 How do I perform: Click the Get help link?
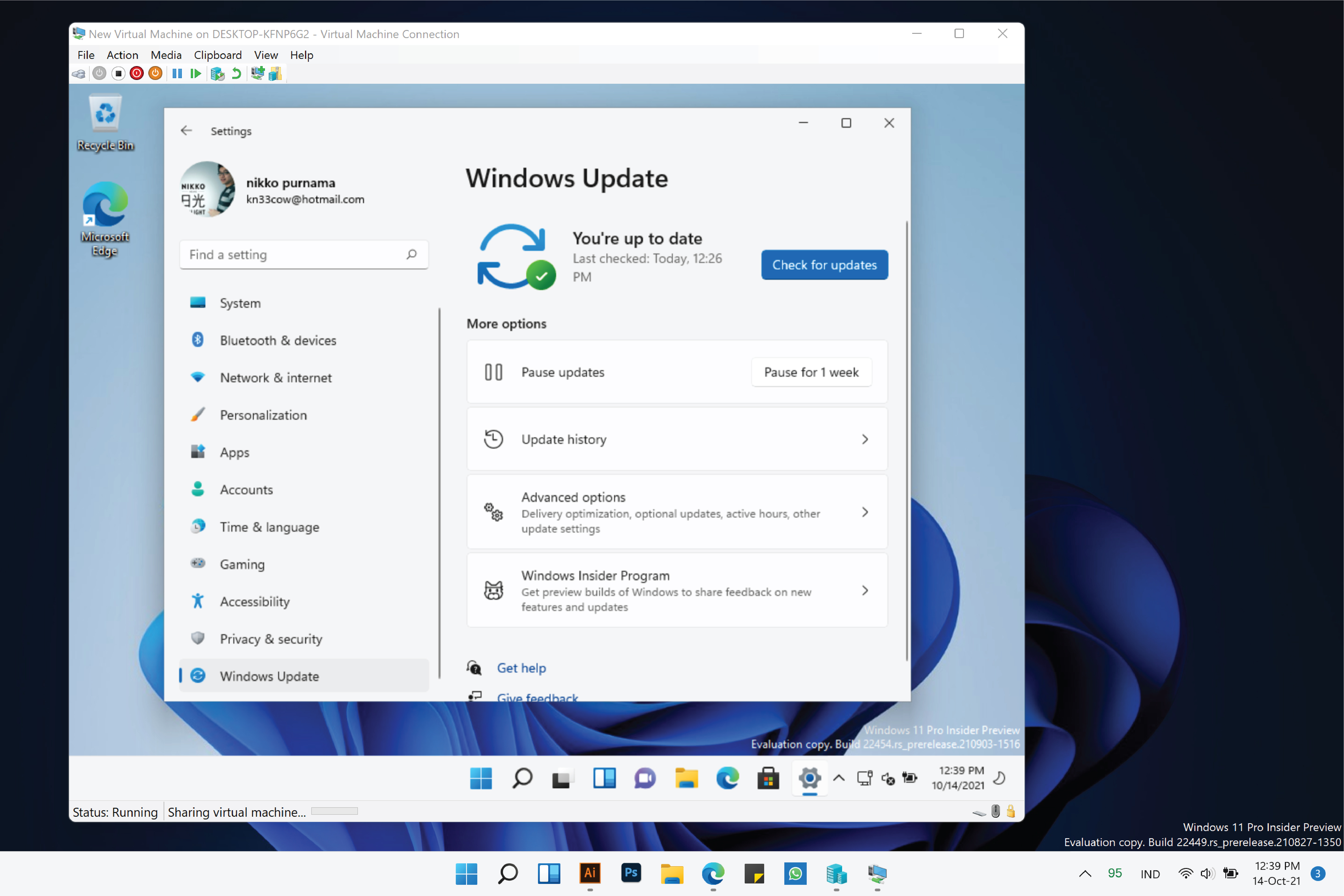pos(522,668)
